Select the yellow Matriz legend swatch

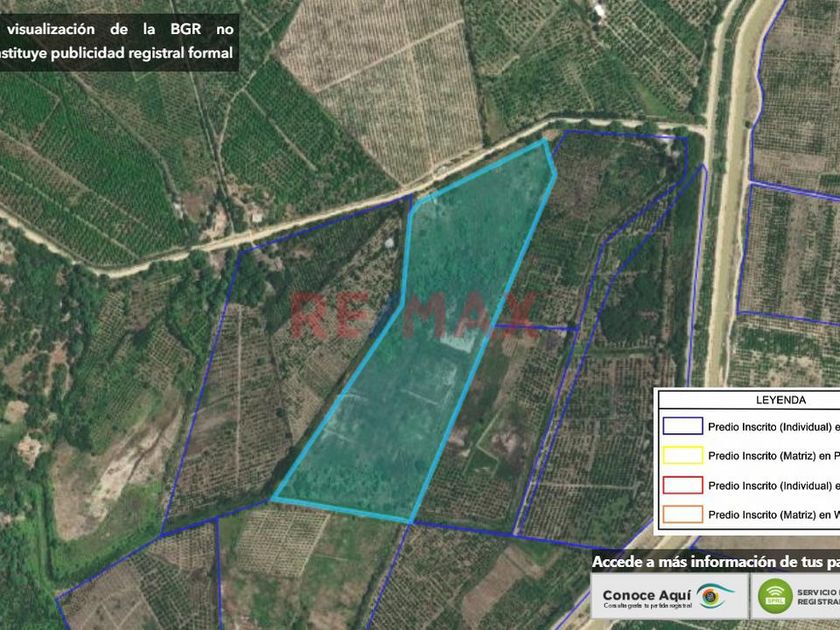[x=682, y=455]
